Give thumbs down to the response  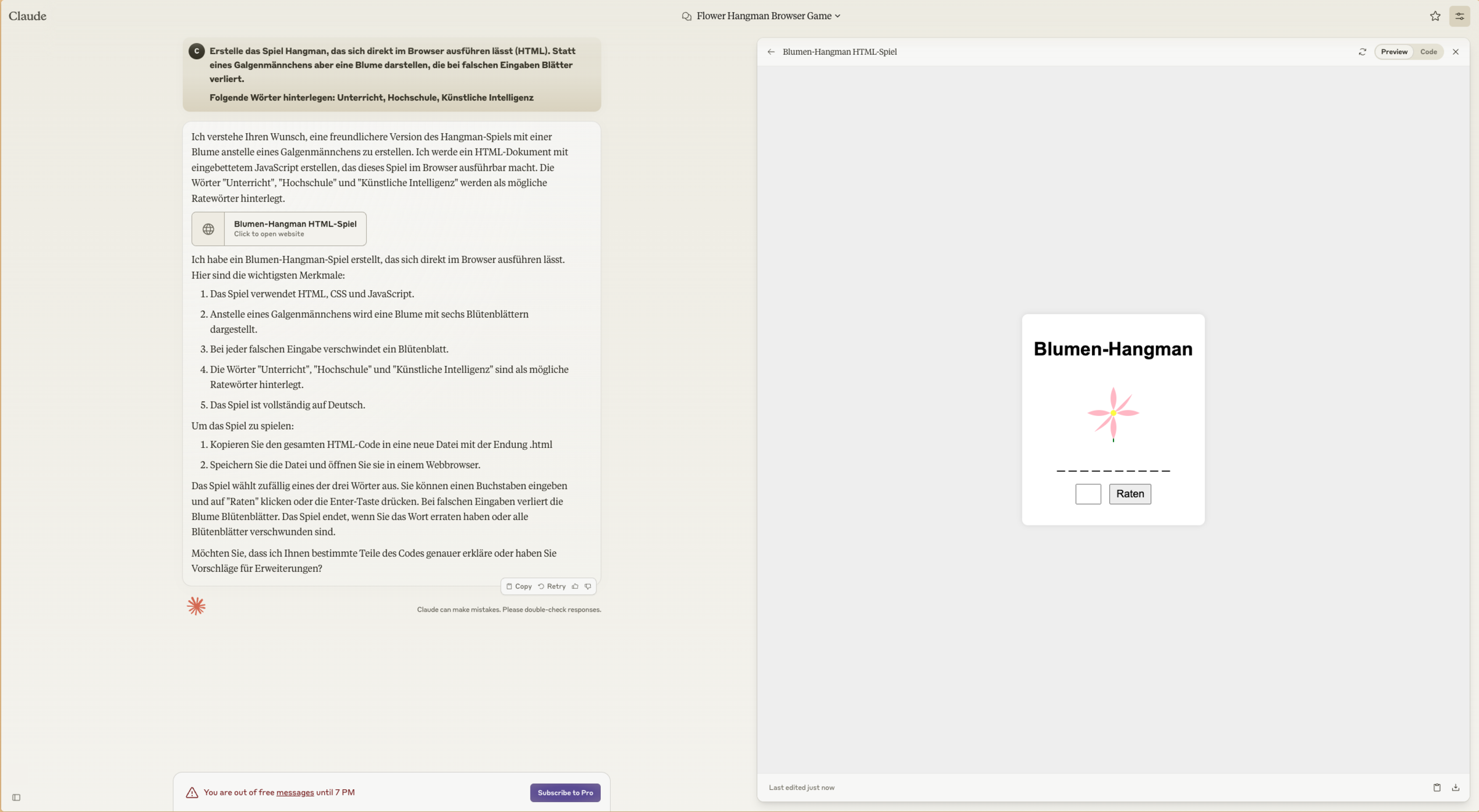(x=588, y=587)
